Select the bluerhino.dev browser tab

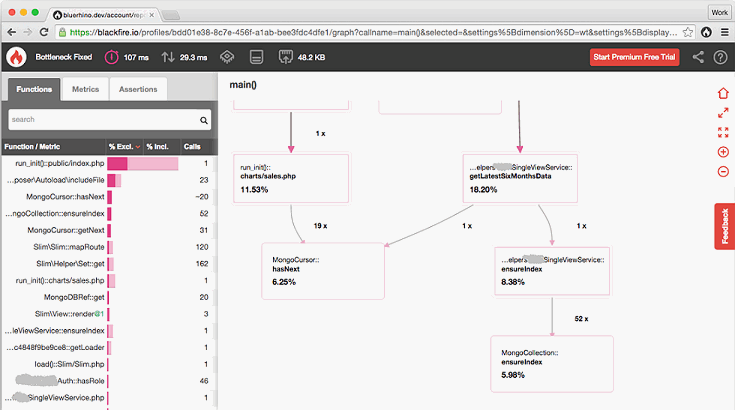click(103, 15)
